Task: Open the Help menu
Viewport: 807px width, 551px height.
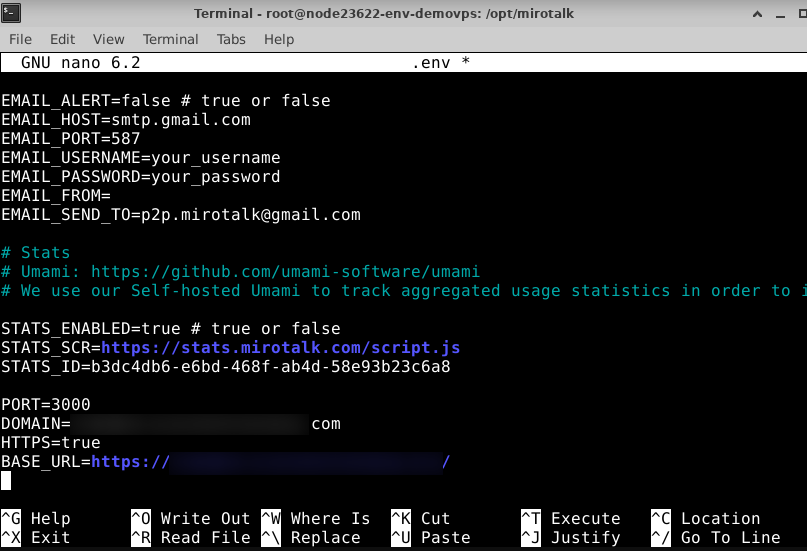Action: (x=279, y=39)
